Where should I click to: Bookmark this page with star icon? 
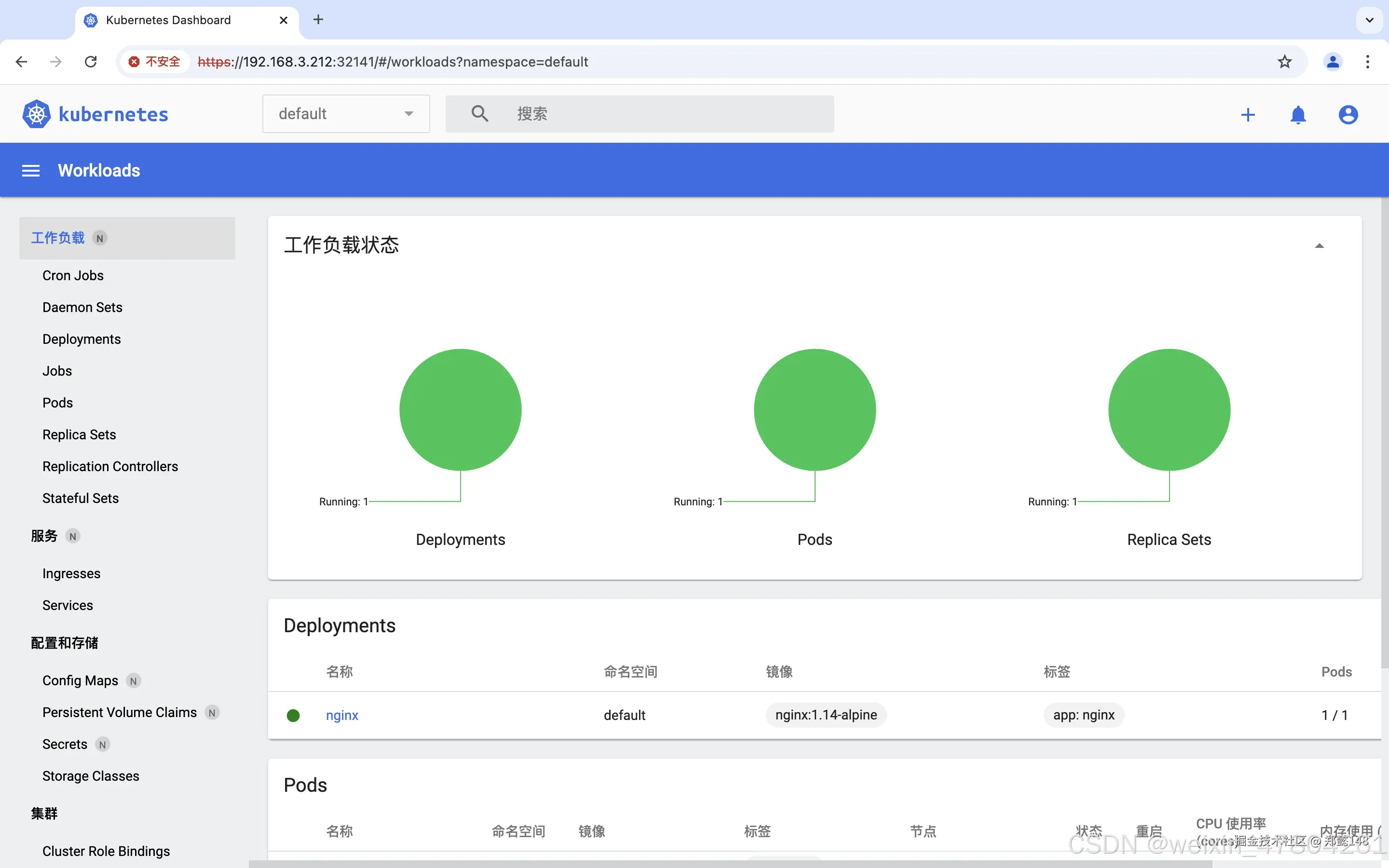pos(1284,61)
